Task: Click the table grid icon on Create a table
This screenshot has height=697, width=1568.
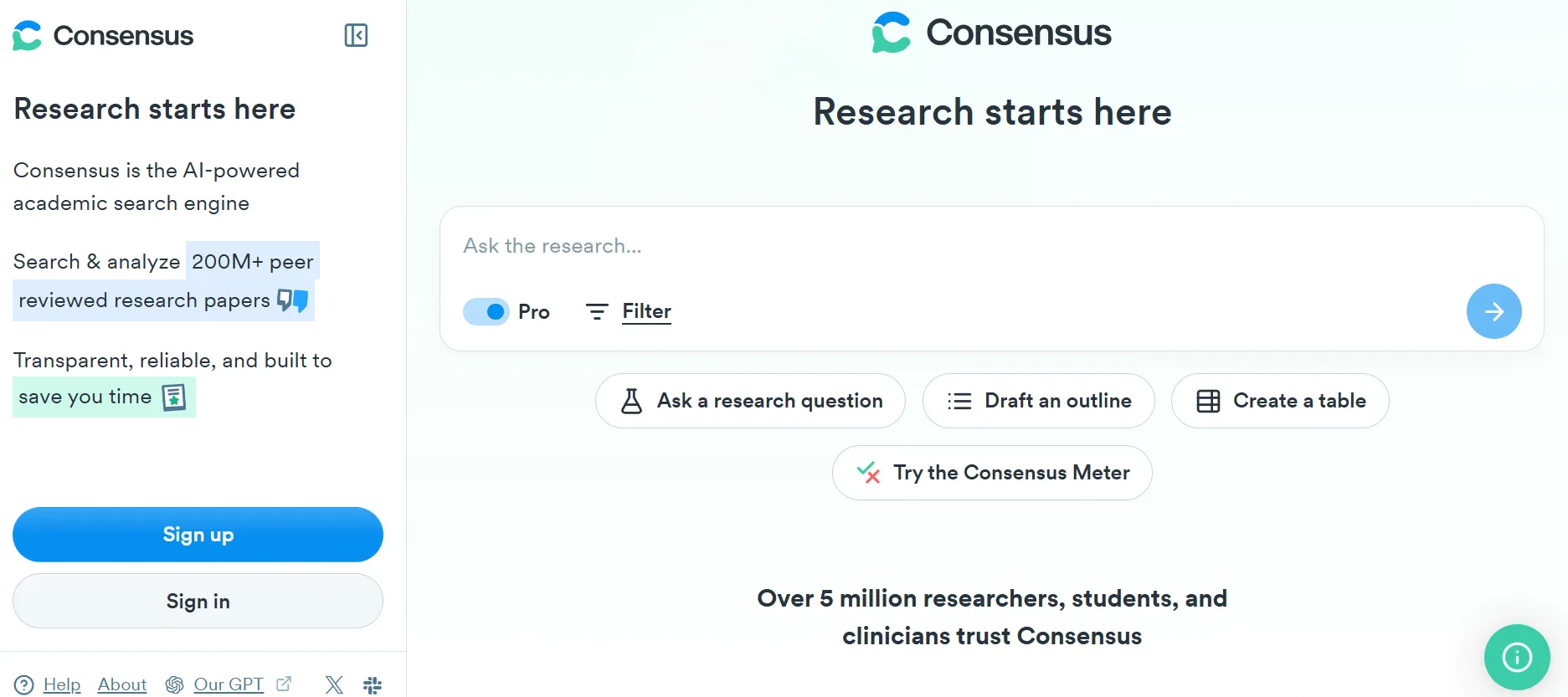Action: [x=1208, y=401]
